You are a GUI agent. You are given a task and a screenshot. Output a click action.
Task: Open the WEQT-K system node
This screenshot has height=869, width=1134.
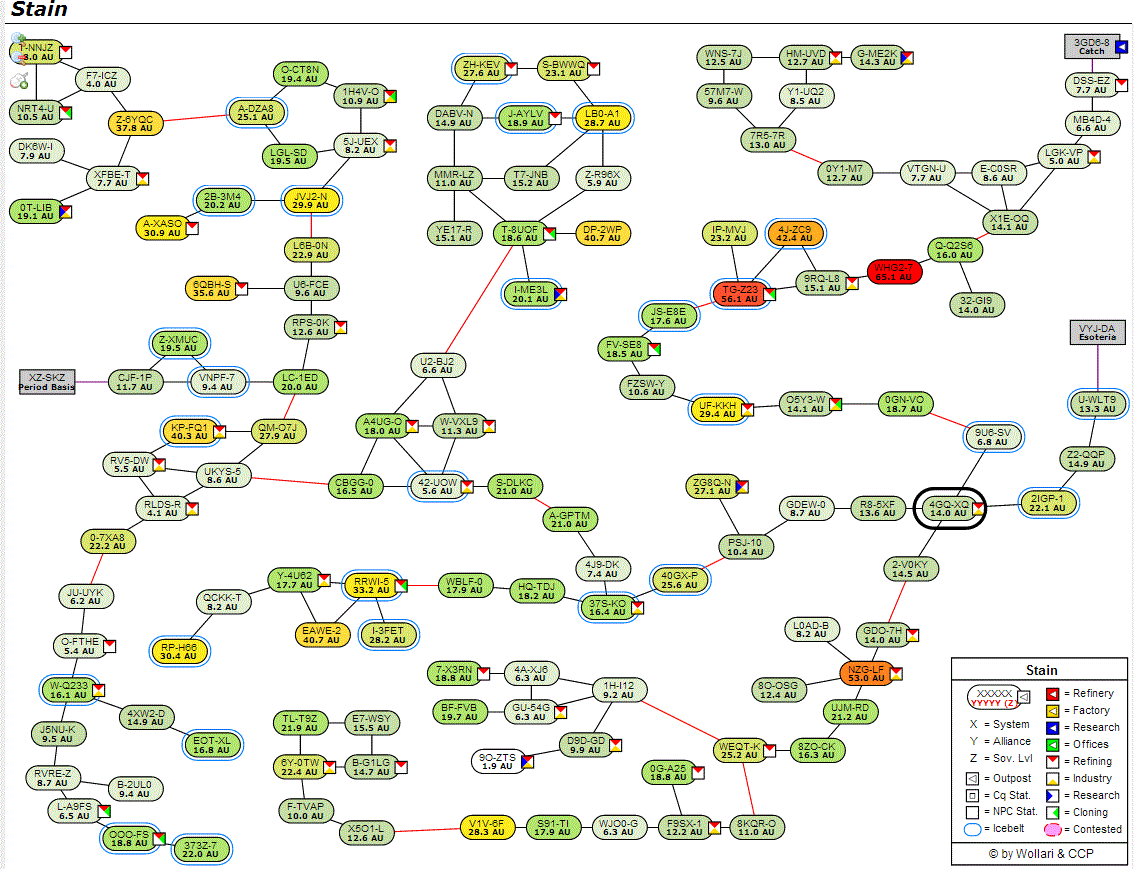coord(740,750)
